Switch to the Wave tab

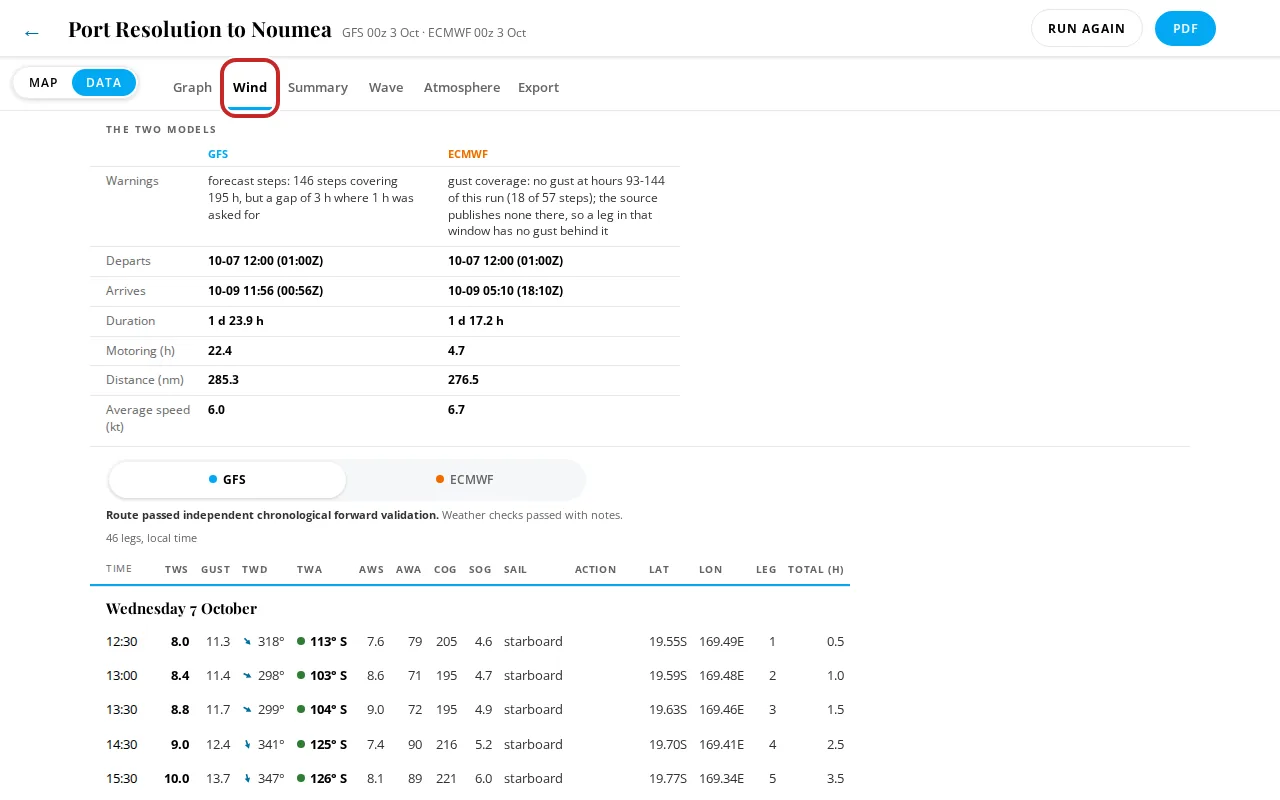pyautogui.click(x=386, y=88)
